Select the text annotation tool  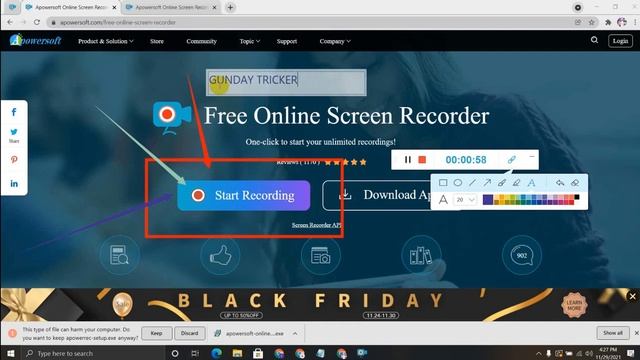(x=531, y=183)
